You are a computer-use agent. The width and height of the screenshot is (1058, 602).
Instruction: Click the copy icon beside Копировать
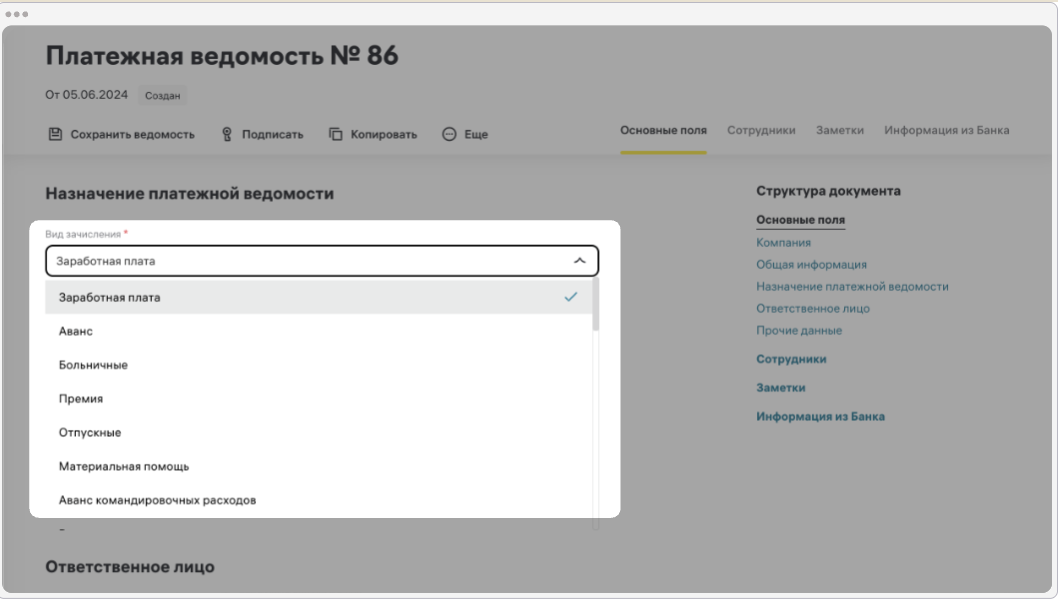pos(336,134)
